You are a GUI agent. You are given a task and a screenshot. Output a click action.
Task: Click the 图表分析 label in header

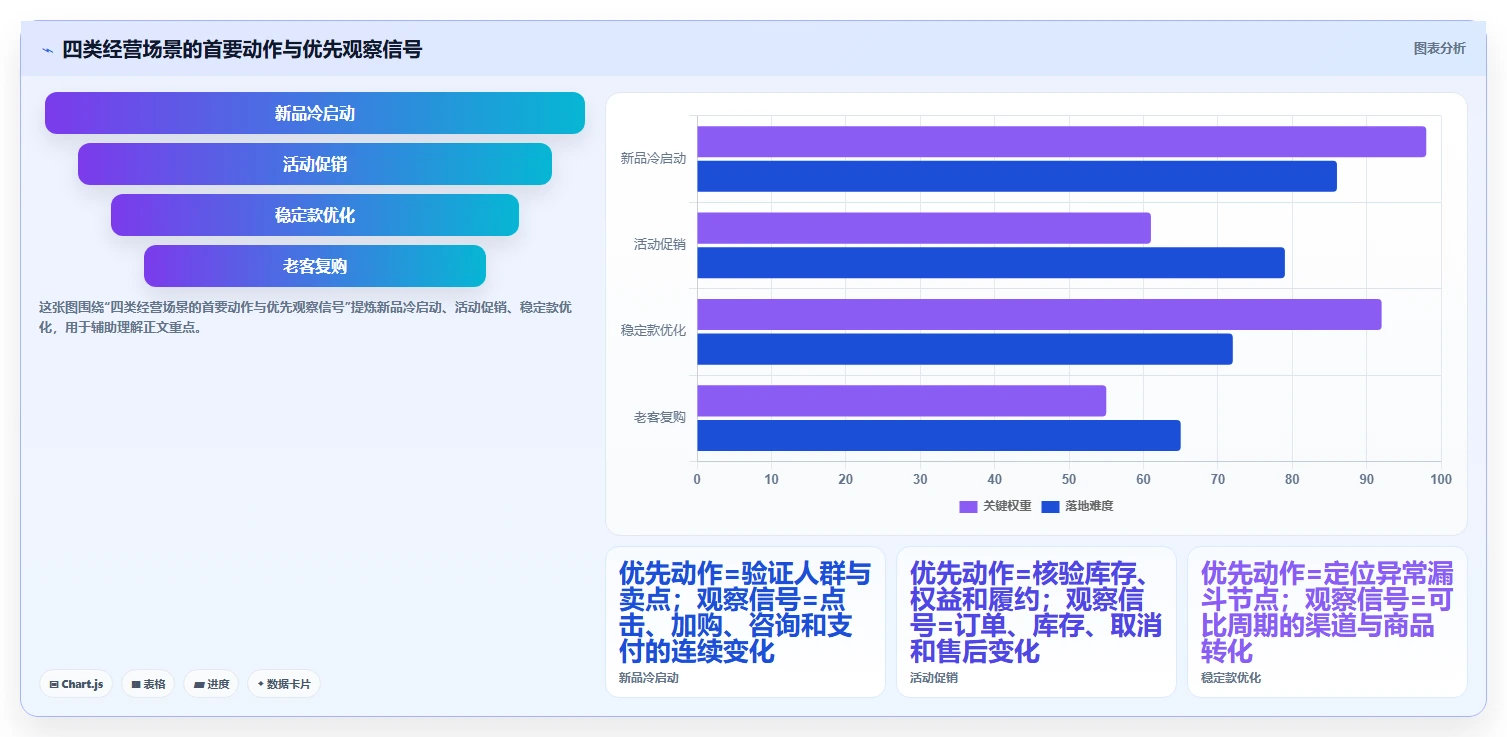pos(1439,49)
